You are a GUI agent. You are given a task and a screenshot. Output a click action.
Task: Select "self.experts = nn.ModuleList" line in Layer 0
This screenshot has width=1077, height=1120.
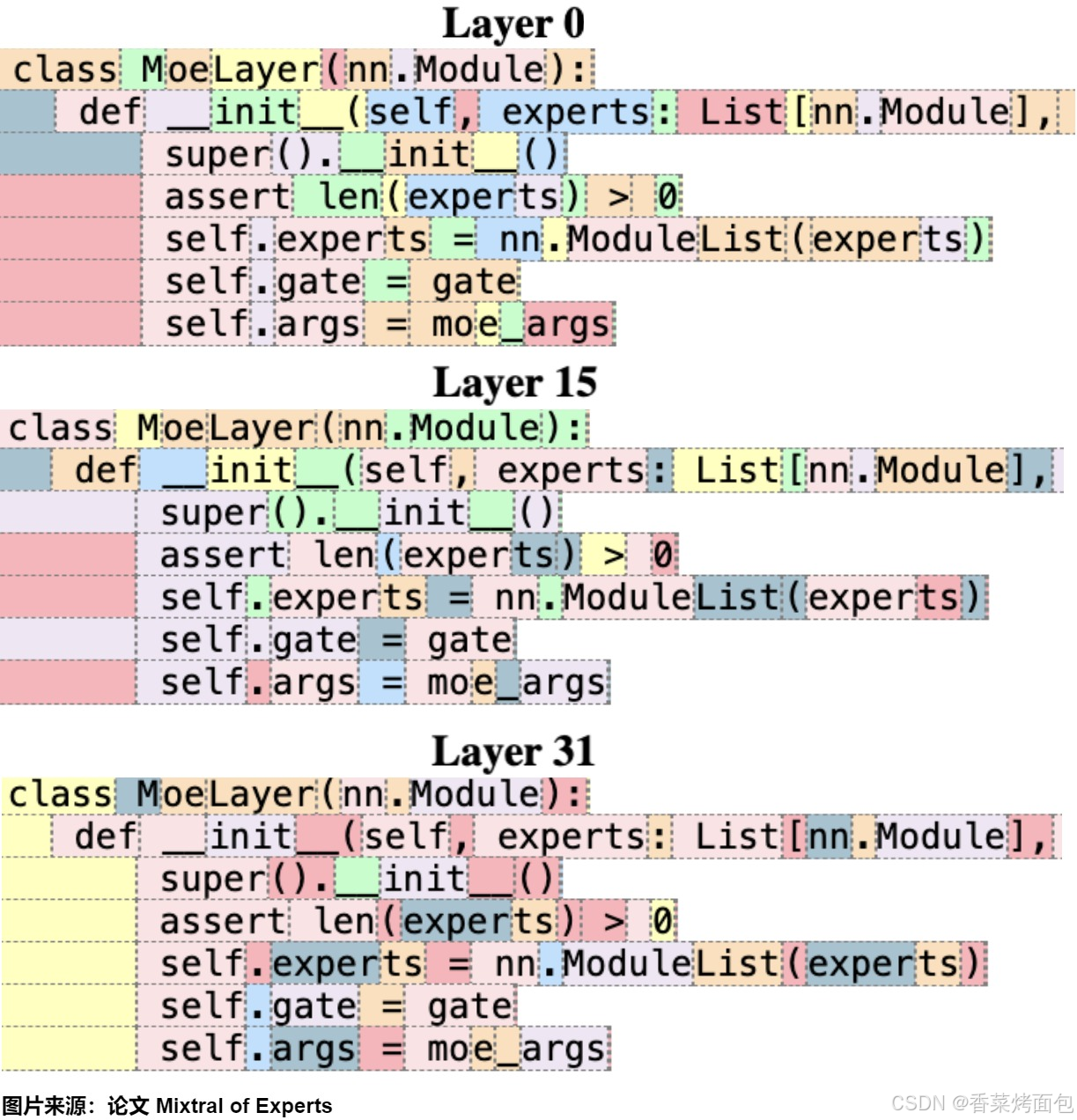pos(496,239)
